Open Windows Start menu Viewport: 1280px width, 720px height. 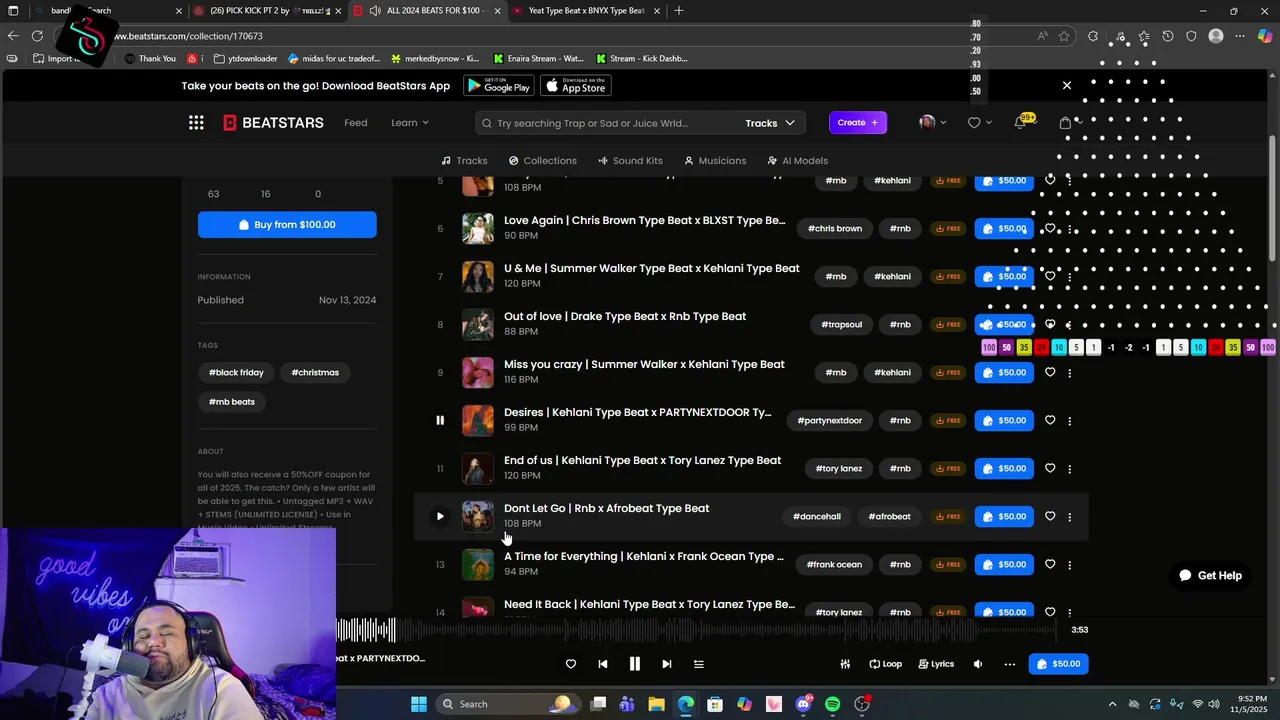(418, 704)
